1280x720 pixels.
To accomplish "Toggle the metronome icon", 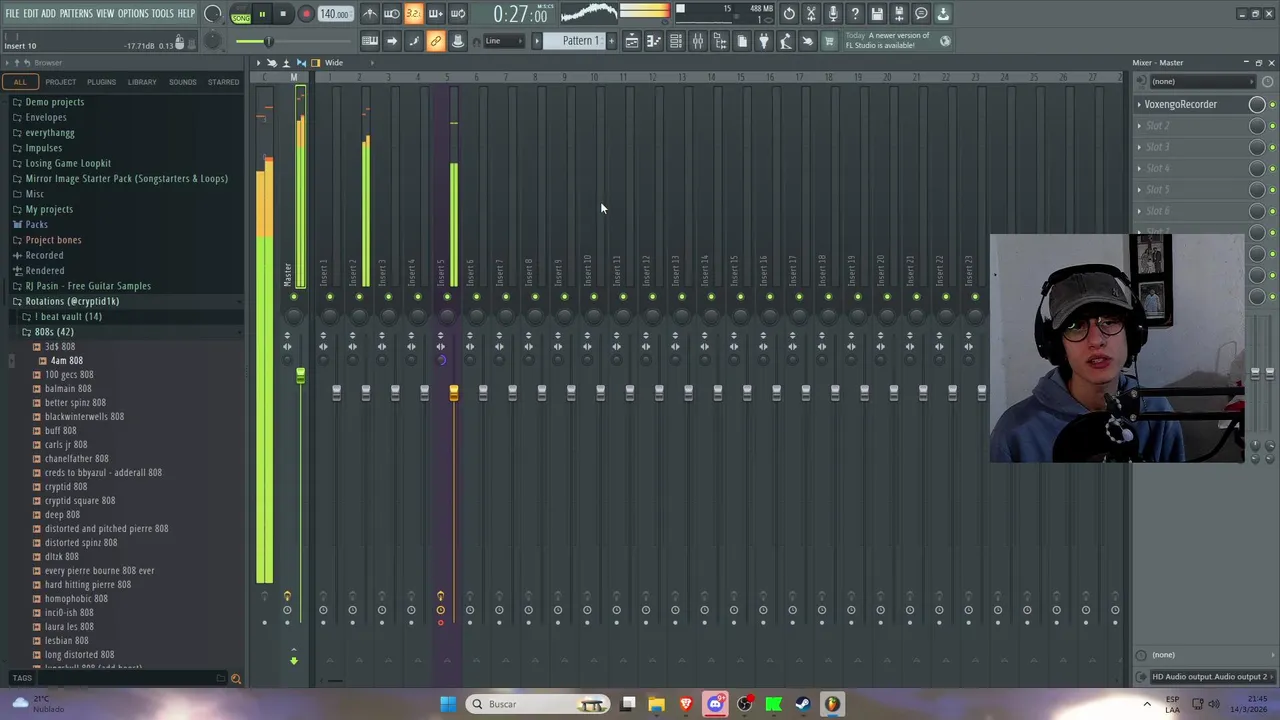I will (370, 14).
